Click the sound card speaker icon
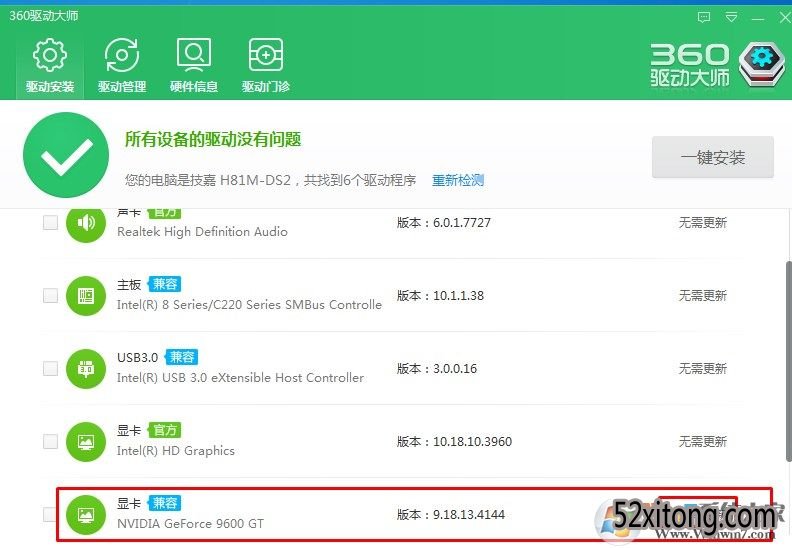This screenshot has width=792, height=548. tap(86, 223)
